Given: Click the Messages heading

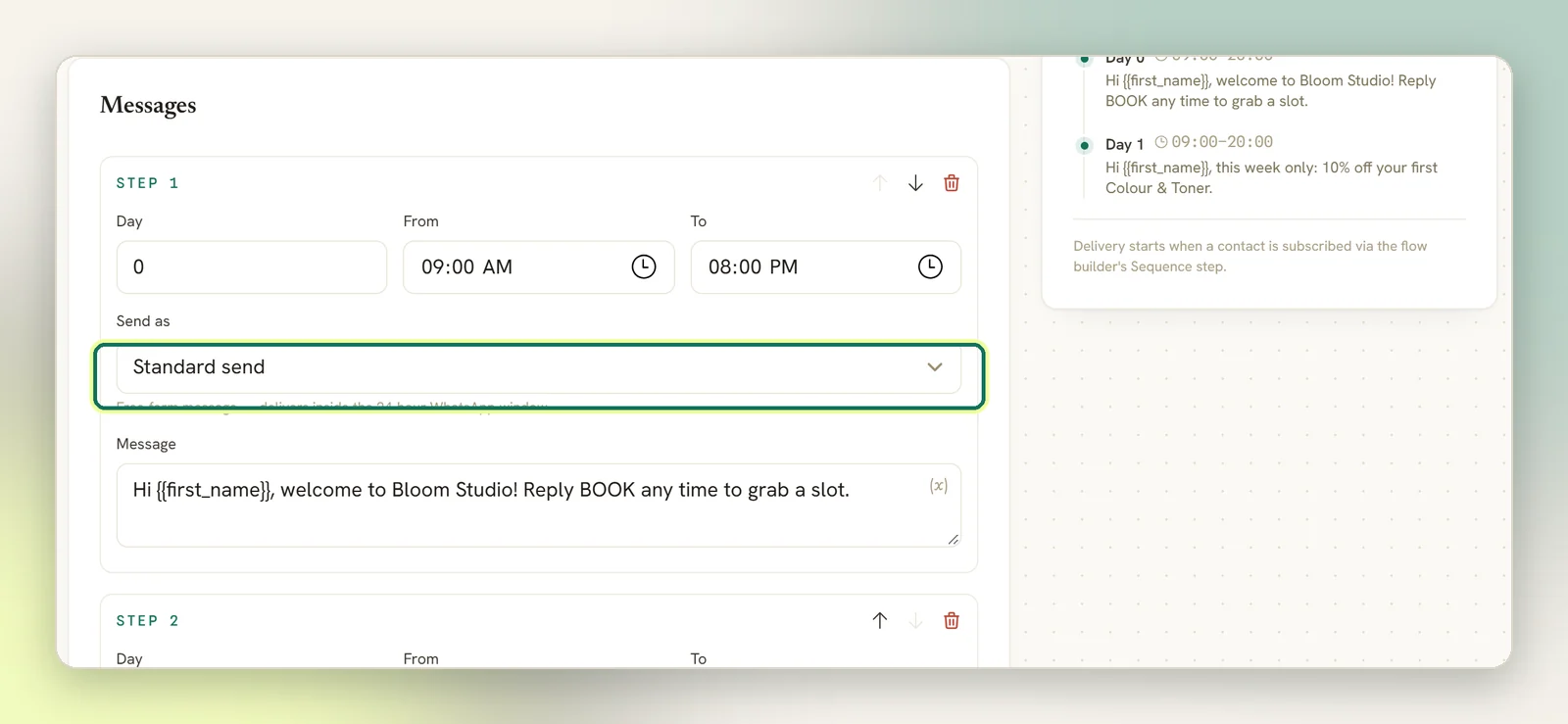Looking at the screenshot, I should tap(148, 105).
